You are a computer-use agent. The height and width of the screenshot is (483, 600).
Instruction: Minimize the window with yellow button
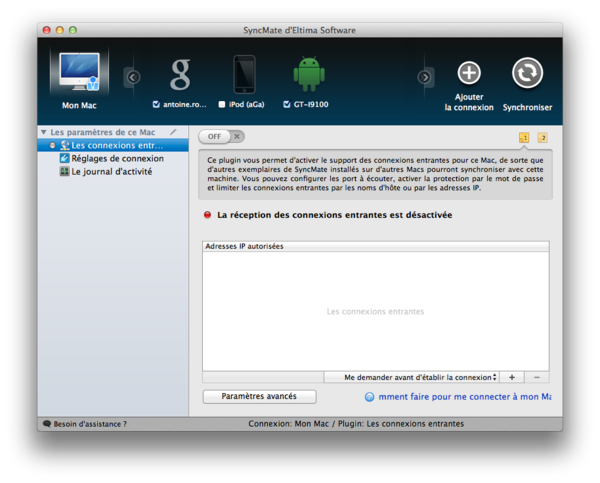[60, 30]
